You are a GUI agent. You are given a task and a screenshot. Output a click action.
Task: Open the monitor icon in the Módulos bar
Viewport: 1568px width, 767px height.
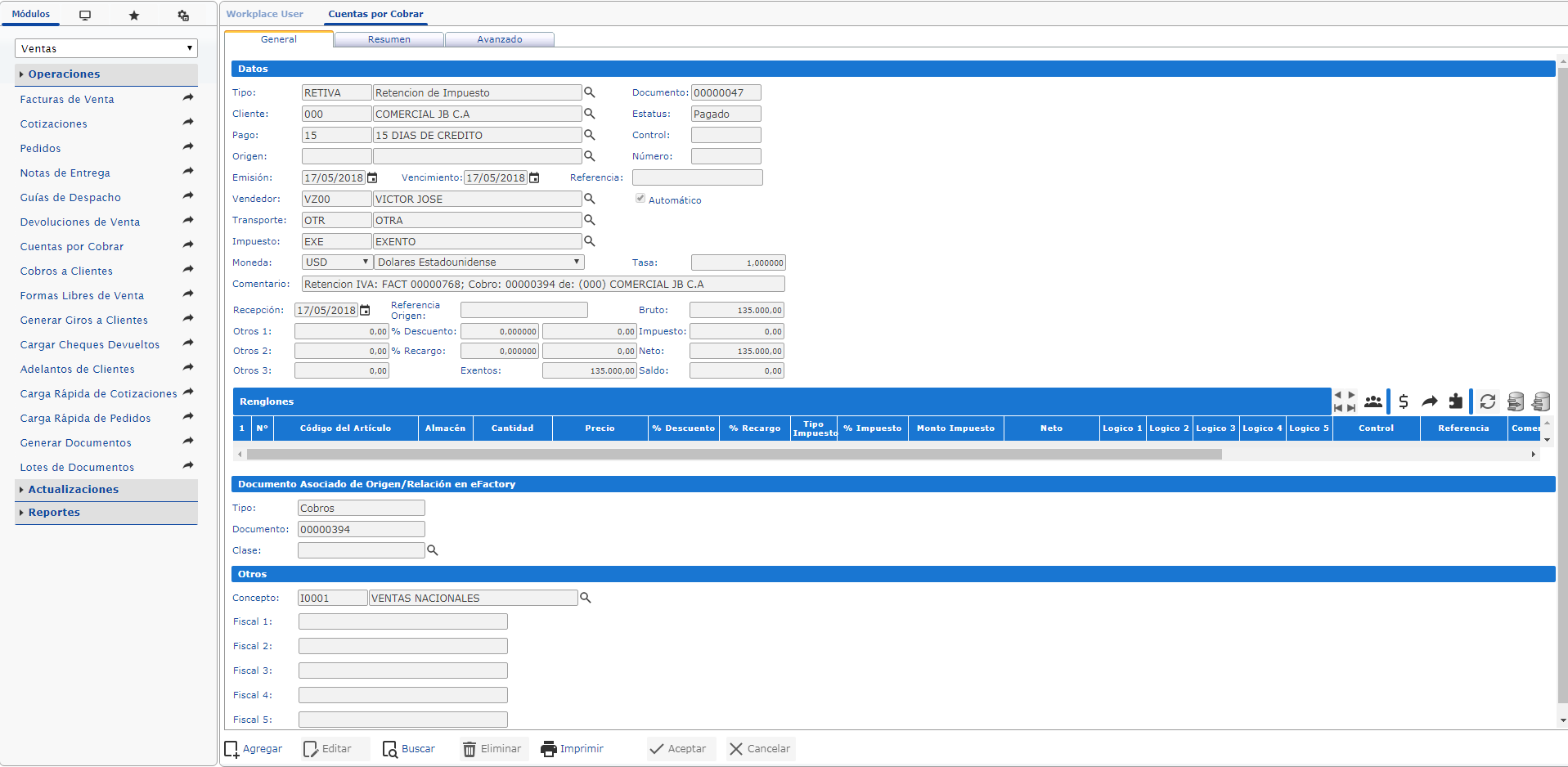[85, 15]
